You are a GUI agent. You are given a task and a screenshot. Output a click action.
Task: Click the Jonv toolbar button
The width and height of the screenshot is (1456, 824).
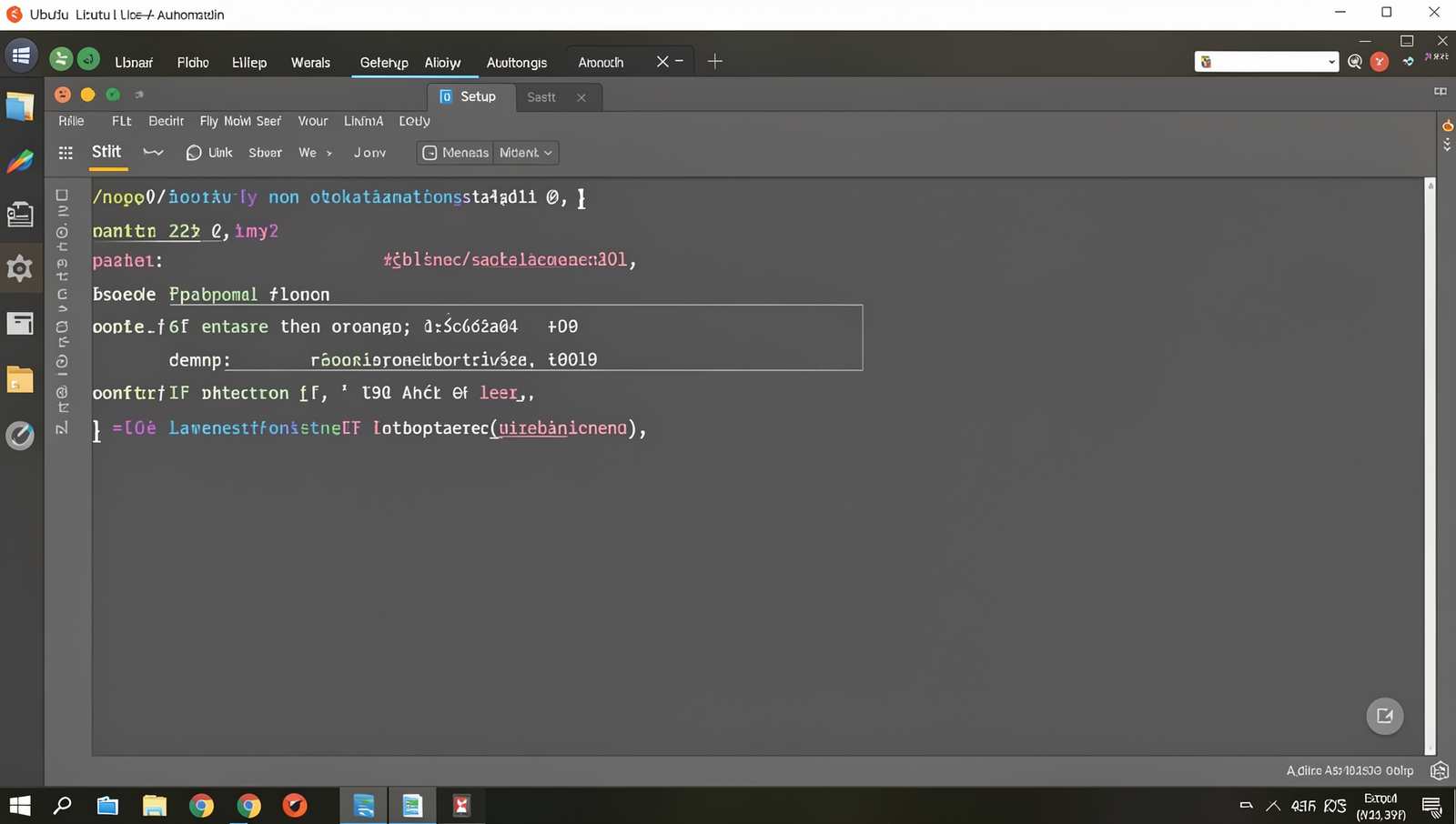coord(369,153)
